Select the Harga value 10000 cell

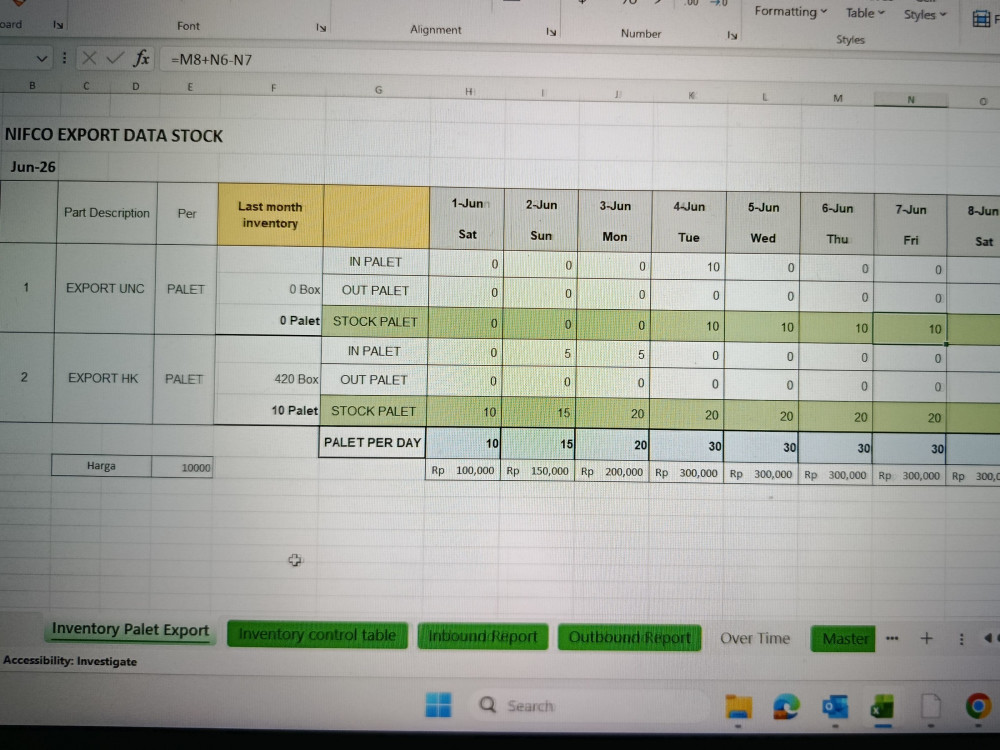[182, 467]
